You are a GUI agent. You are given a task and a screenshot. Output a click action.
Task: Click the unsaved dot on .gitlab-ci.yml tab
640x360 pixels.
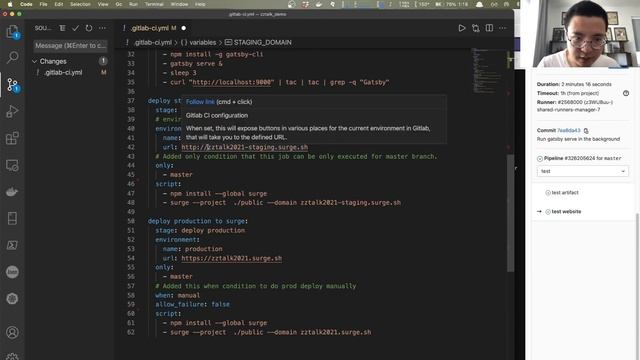(184, 28)
